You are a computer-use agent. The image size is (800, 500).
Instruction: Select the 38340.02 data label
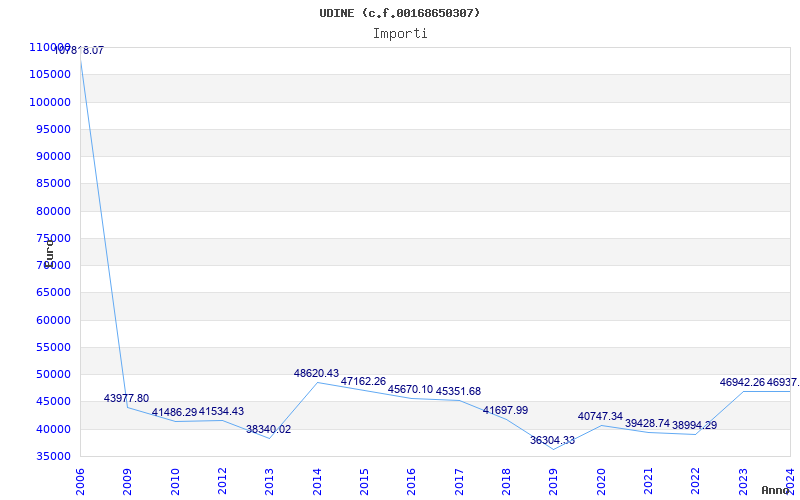click(268, 430)
